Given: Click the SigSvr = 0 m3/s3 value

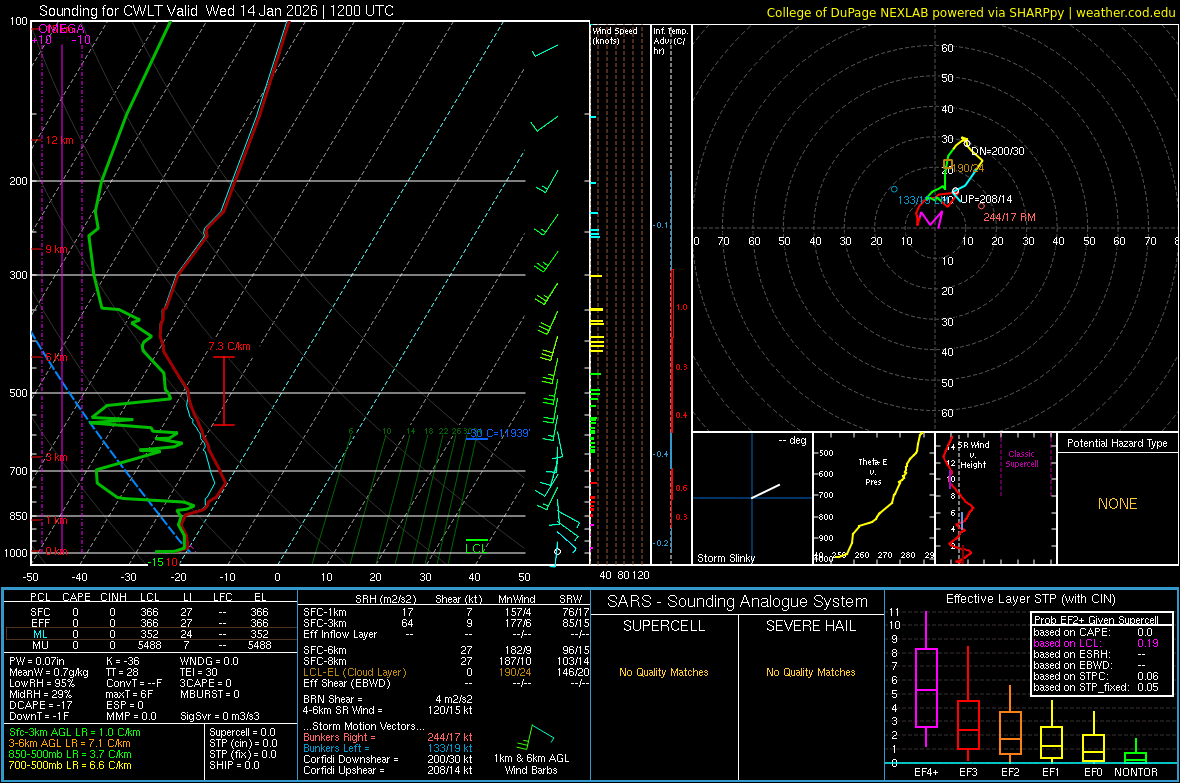Looking at the screenshot, I should (x=220, y=716).
